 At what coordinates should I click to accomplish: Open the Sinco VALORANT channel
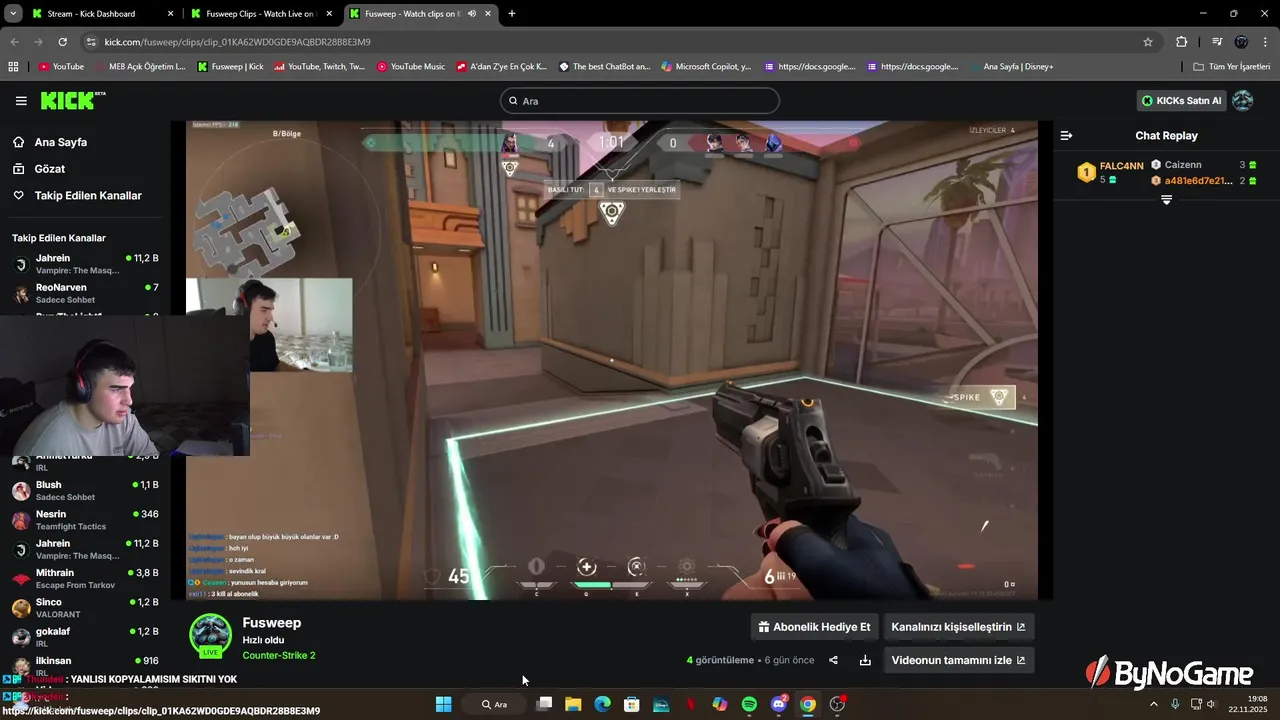85,608
